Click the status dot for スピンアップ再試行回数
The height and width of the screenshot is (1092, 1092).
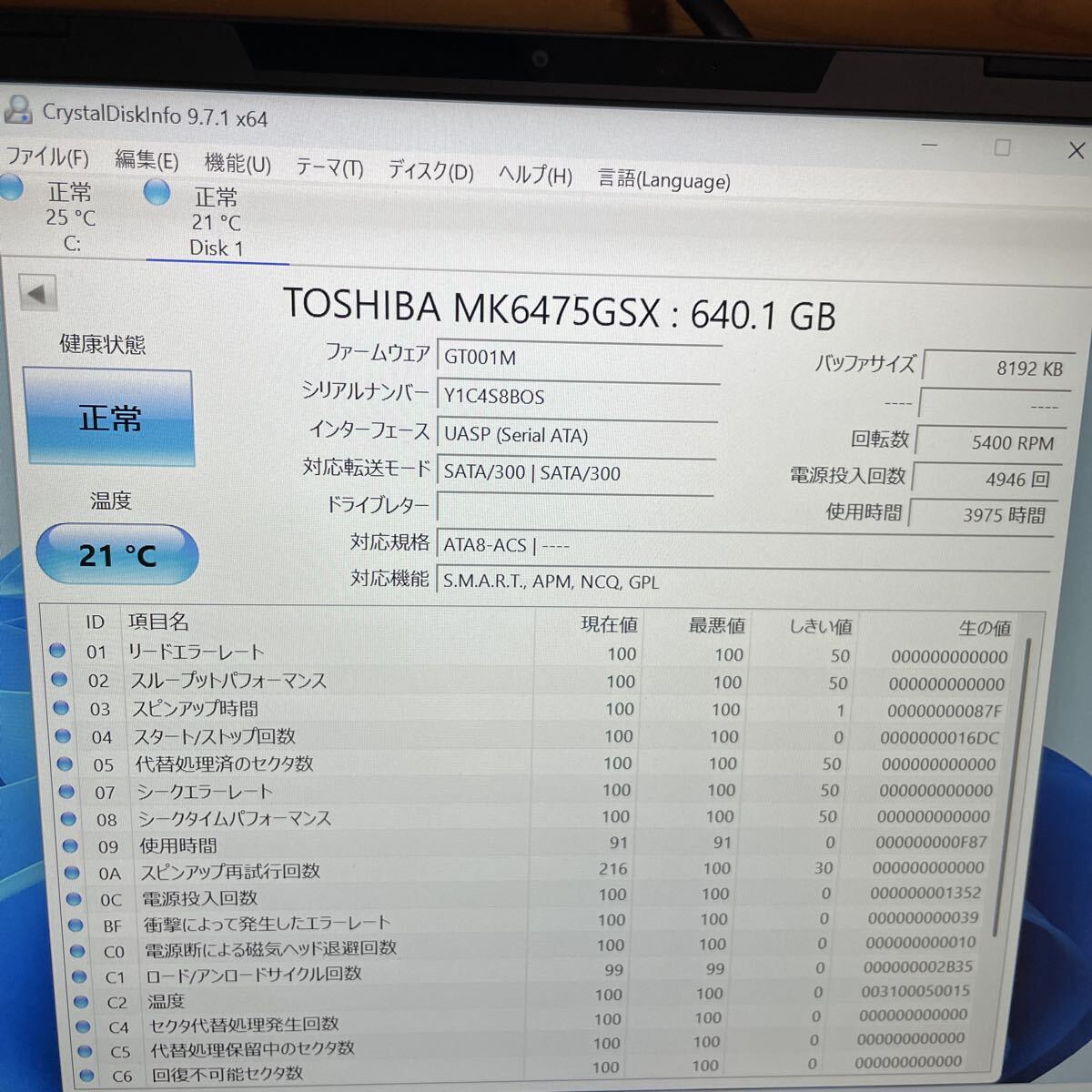(72, 872)
